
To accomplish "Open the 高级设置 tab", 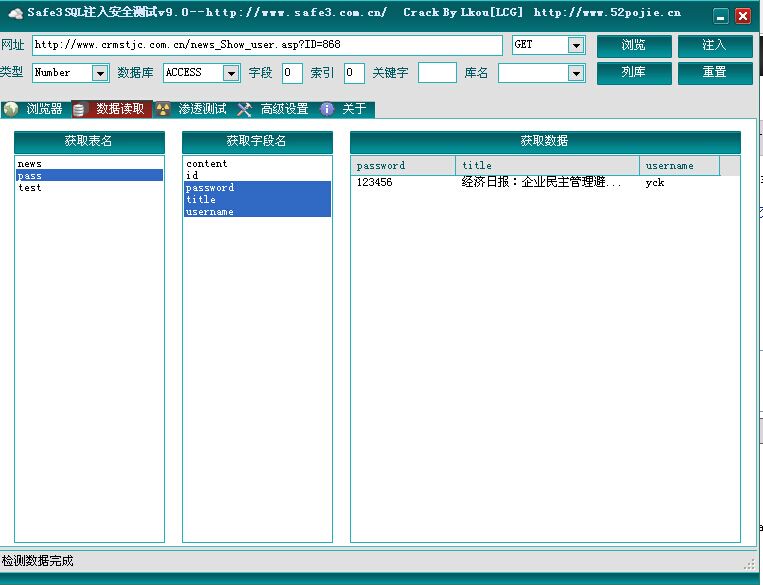I will (x=275, y=109).
